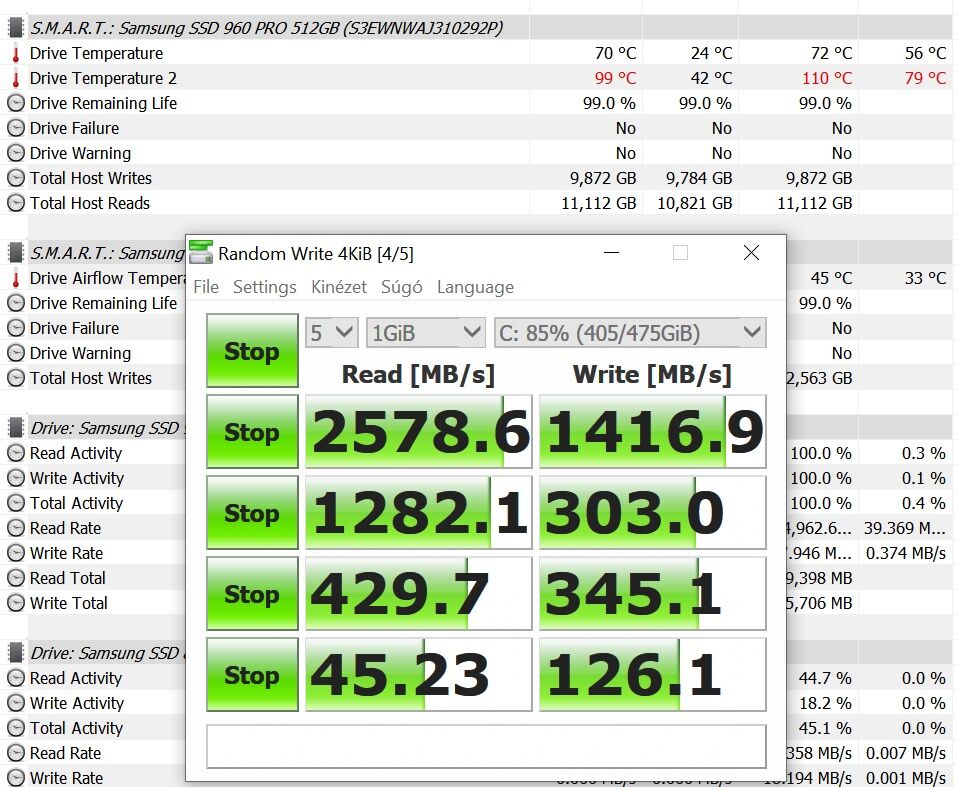Click chip icon of second Drive: Samsung SSD header
This screenshot has width=956, height=787.
16,653
